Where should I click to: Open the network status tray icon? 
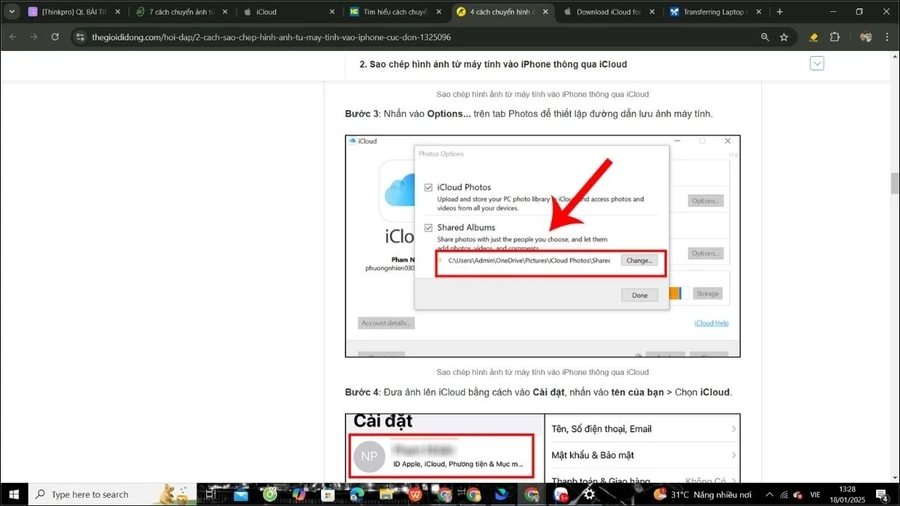pyautogui.click(x=783, y=495)
